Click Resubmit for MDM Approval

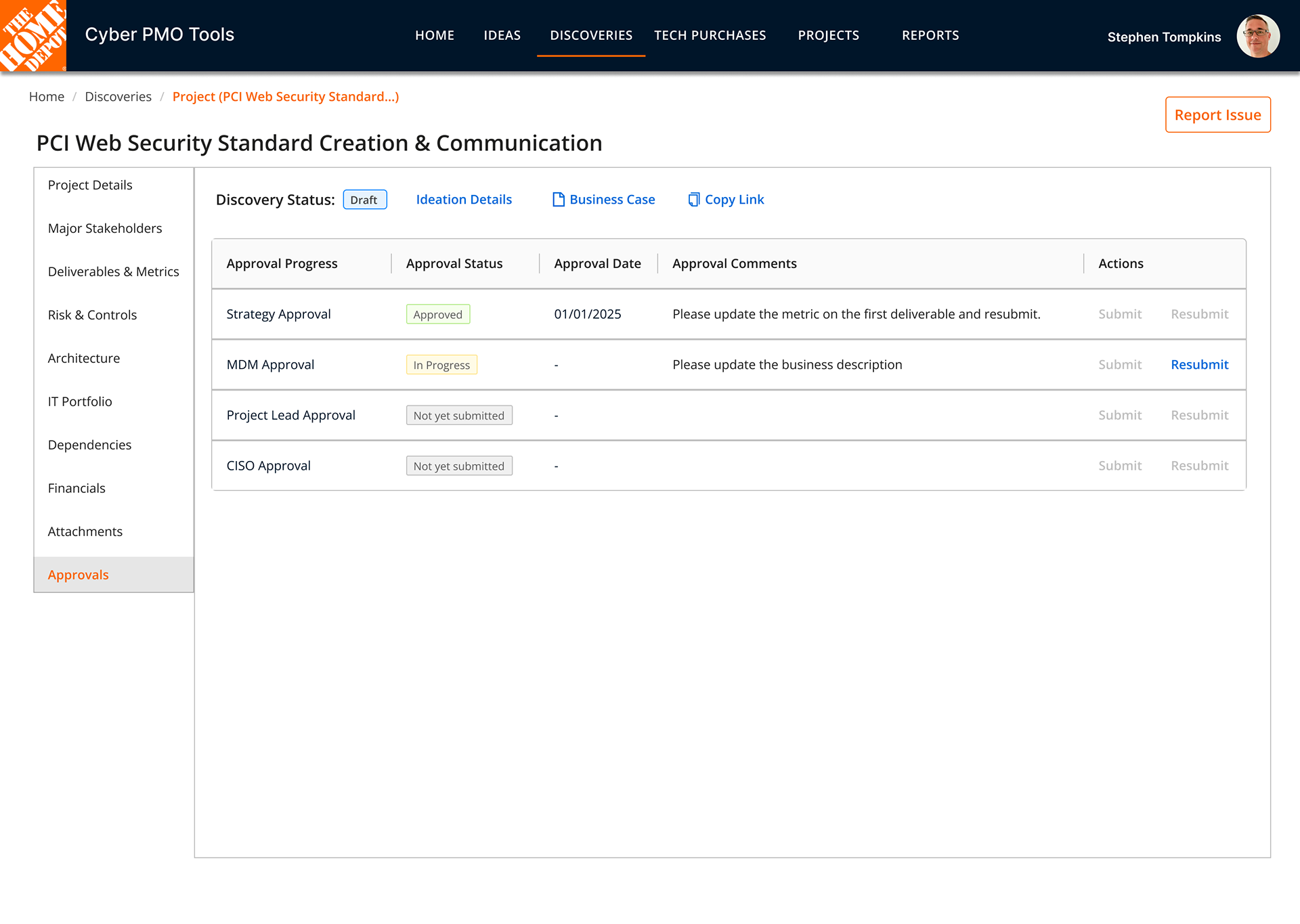pyautogui.click(x=1199, y=365)
